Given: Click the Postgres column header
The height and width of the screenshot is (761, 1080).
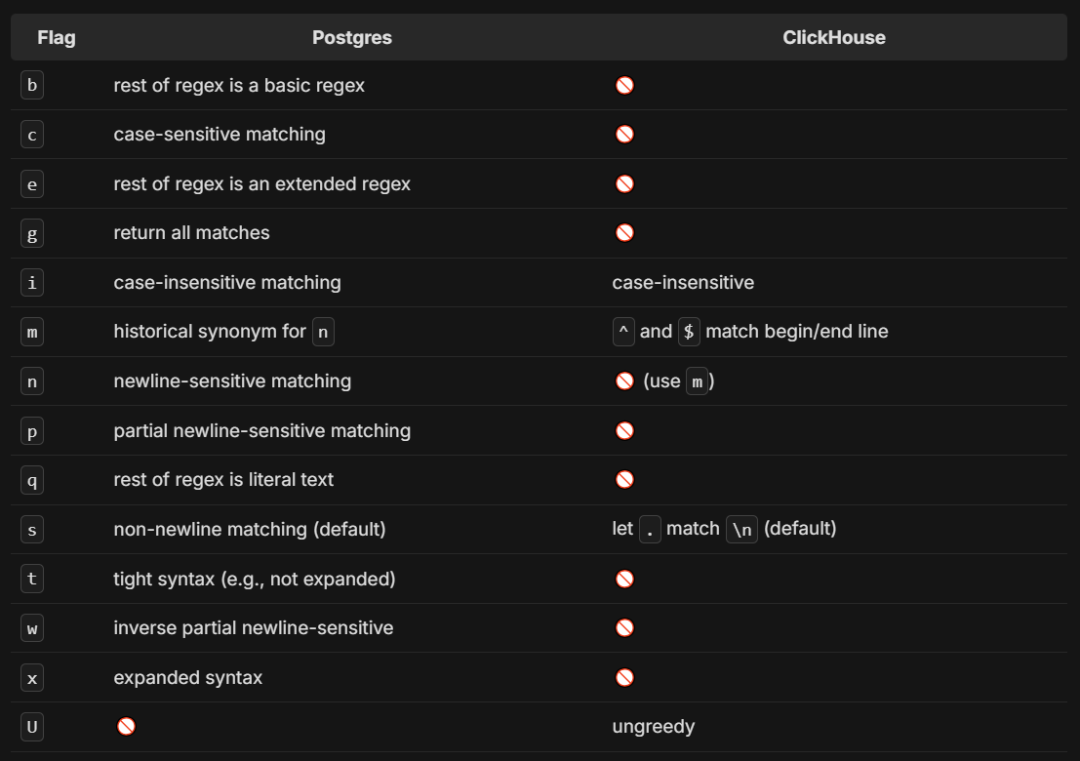Looking at the screenshot, I should [352, 38].
